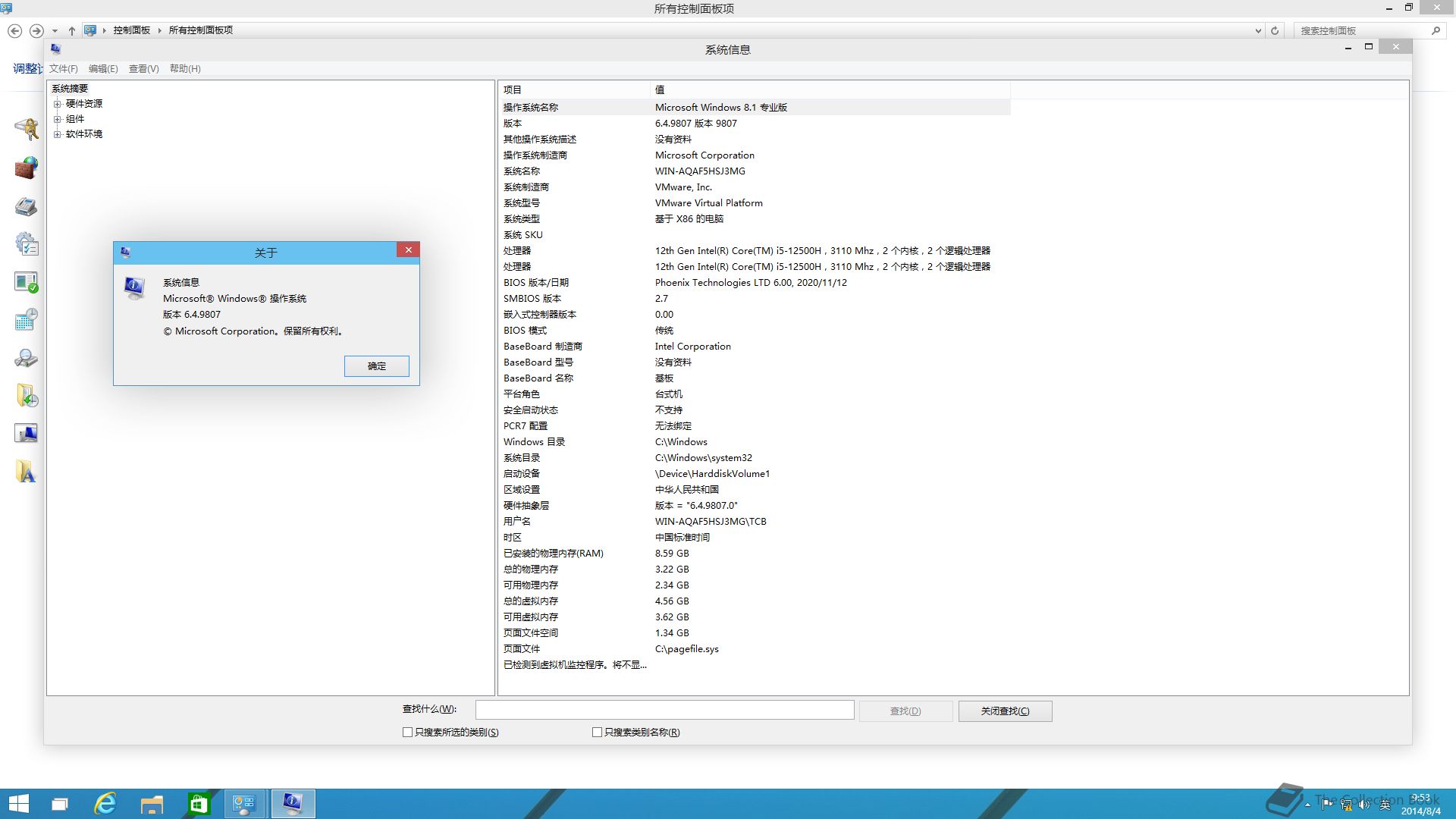The image size is (1456, 819).
Task: Select the 操作系统名称 row
Action: pyautogui.click(x=755, y=108)
